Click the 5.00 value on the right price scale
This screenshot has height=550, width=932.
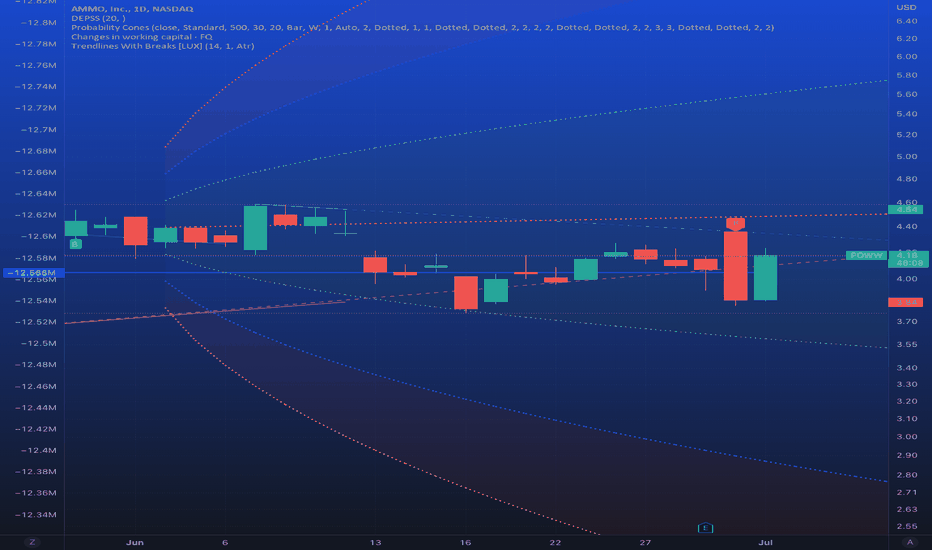point(906,156)
